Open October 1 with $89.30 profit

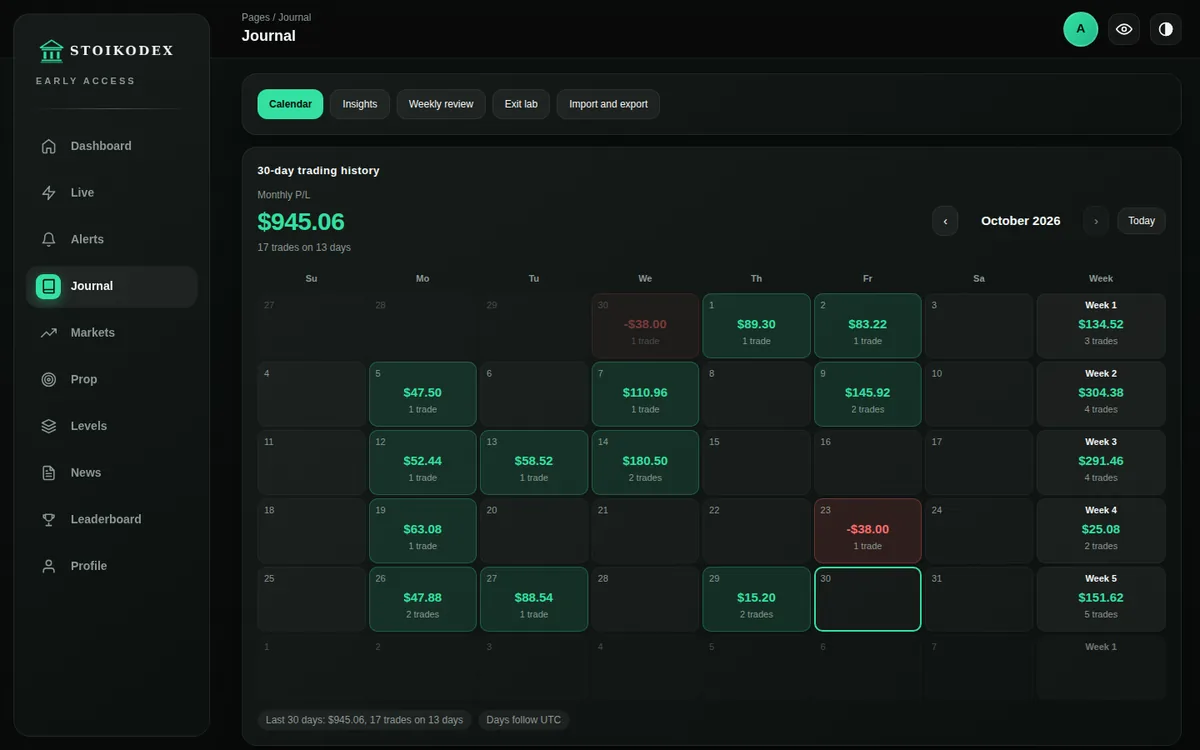click(x=757, y=325)
